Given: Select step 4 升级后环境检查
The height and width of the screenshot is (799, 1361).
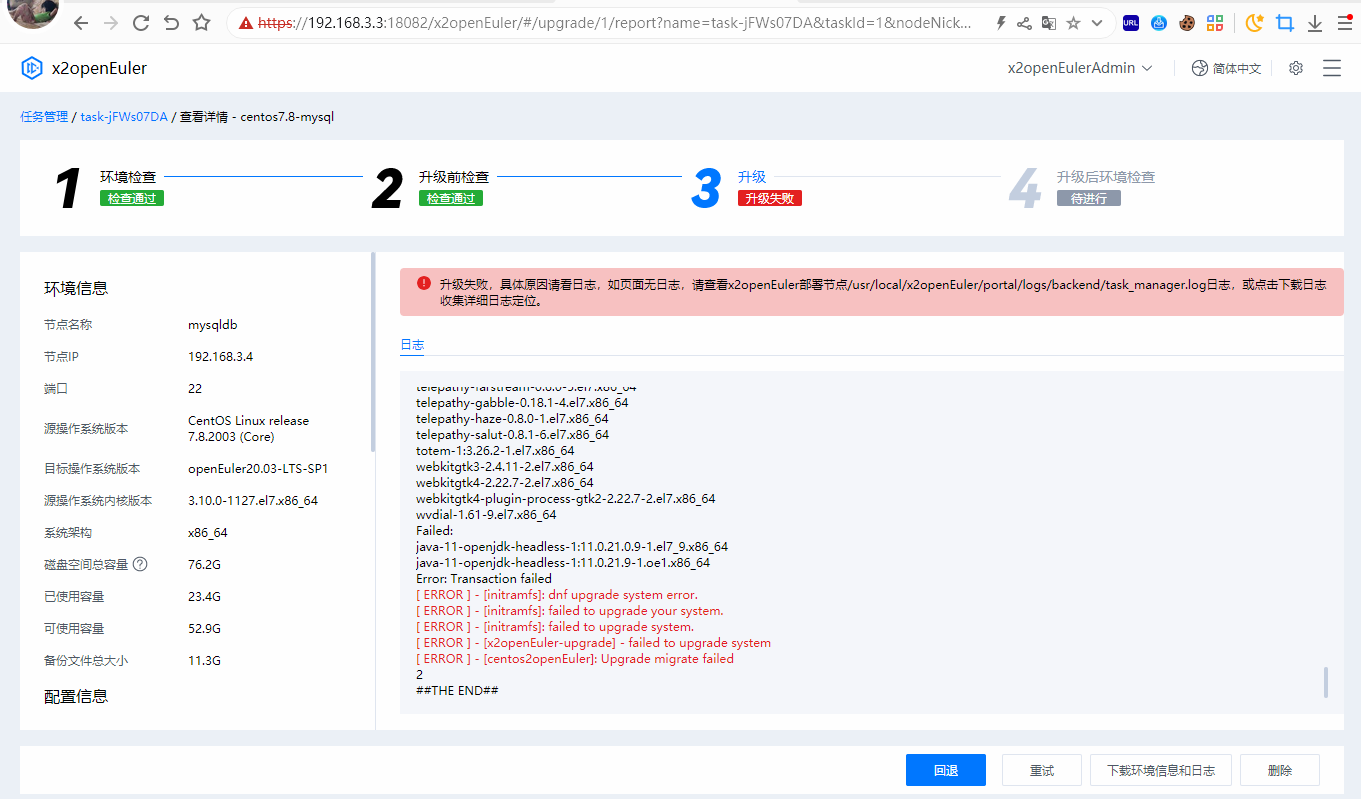Looking at the screenshot, I should click(x=1106, y=177).
